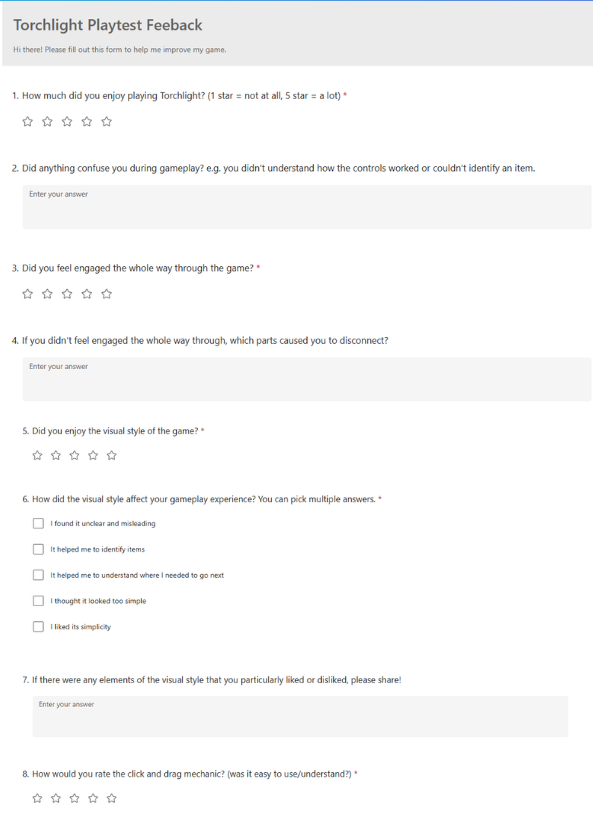Rate click and drag mechanic one star
The height and width of the screenshot is (813, 593).
37,798
